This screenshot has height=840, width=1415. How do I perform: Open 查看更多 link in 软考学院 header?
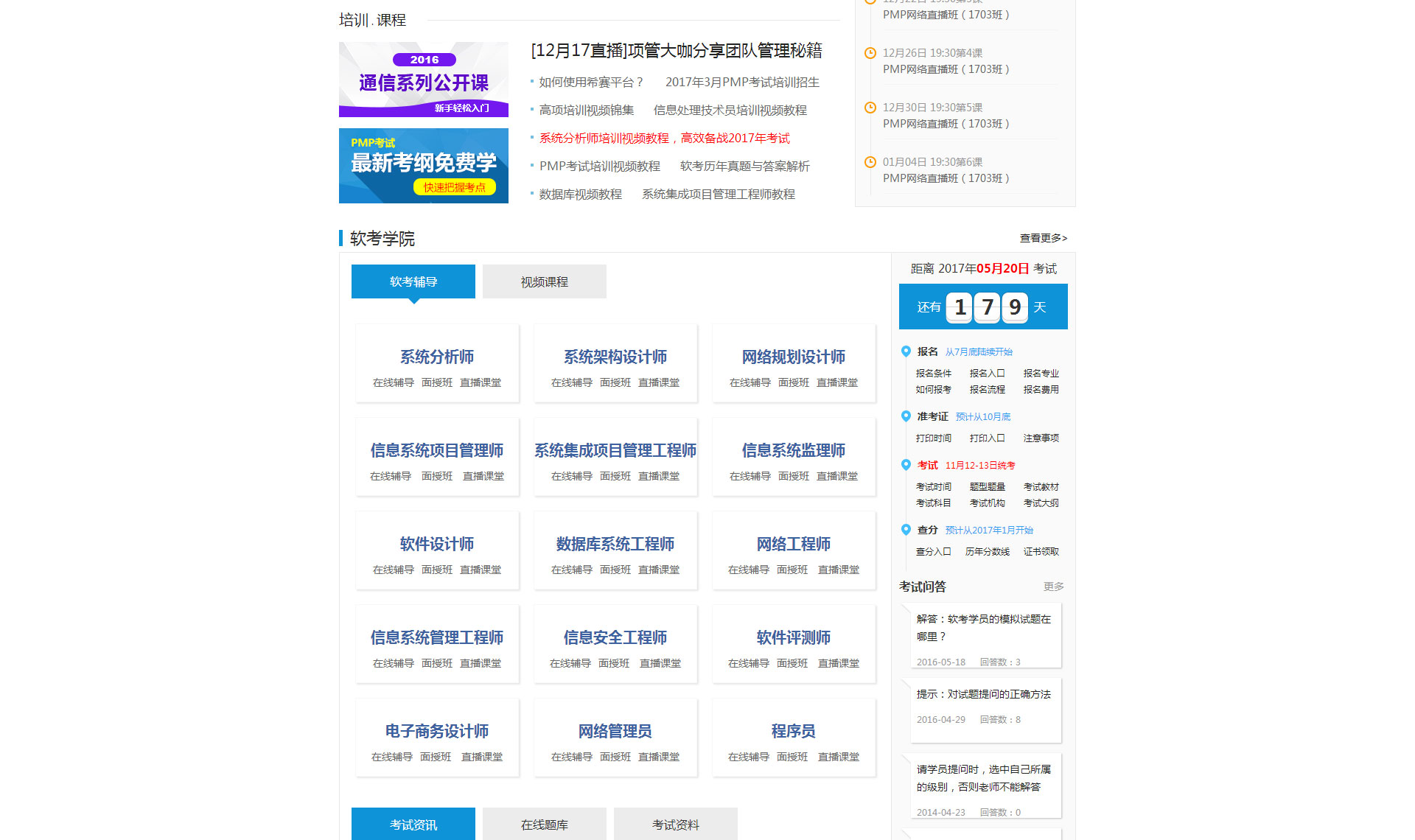(1043, 238)
